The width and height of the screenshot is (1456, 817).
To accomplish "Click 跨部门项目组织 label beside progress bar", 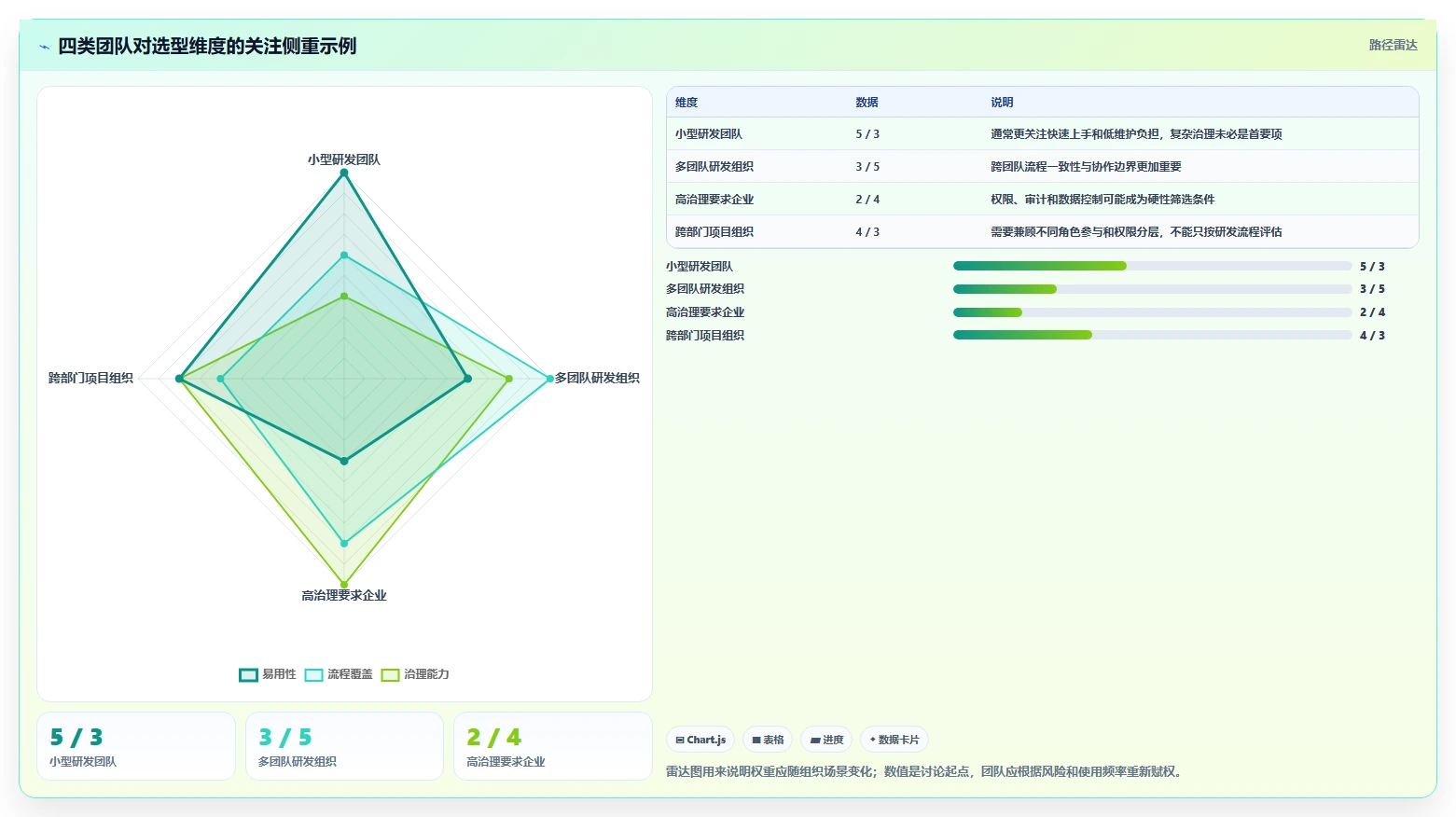I will (705, 336).
